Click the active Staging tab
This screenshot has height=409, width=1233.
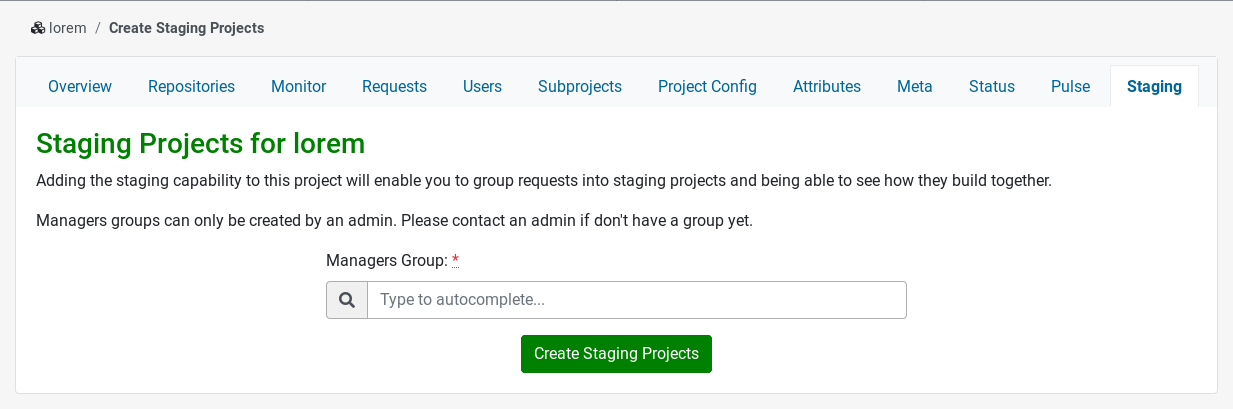coord(1154,87)
